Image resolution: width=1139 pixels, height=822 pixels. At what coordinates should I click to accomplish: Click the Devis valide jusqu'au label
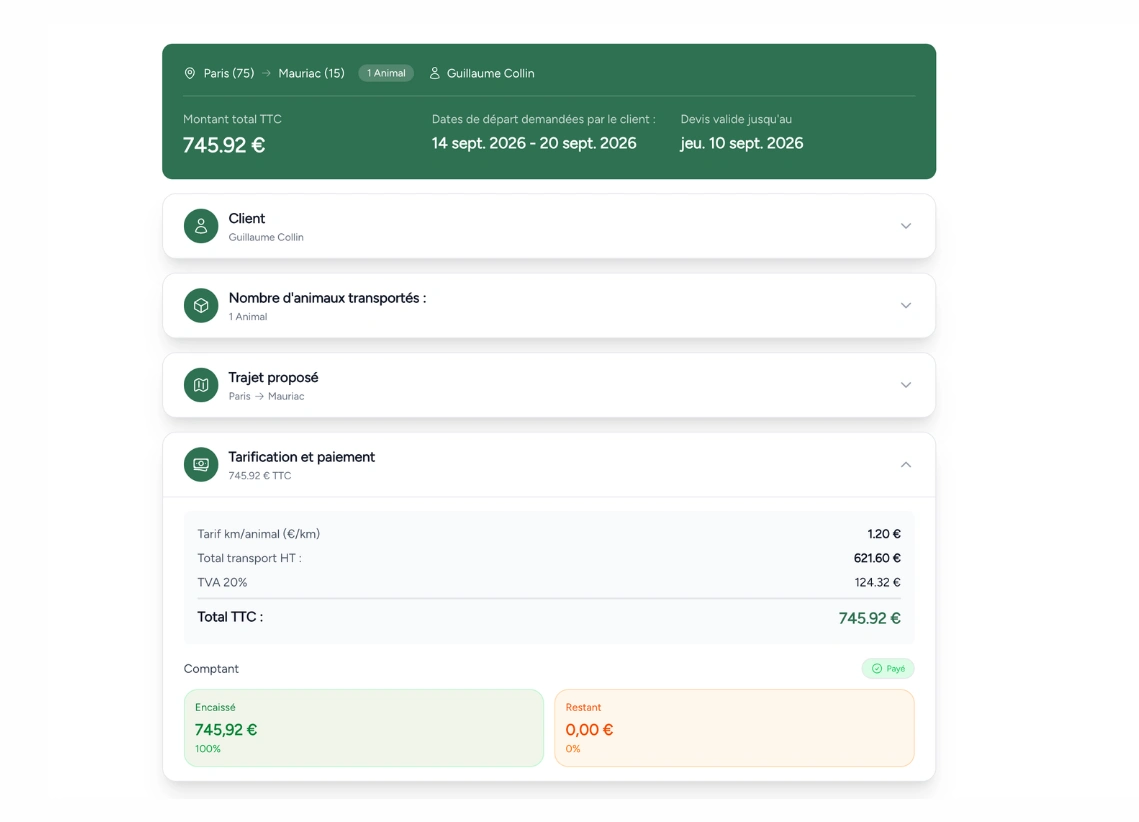[736, 119]
